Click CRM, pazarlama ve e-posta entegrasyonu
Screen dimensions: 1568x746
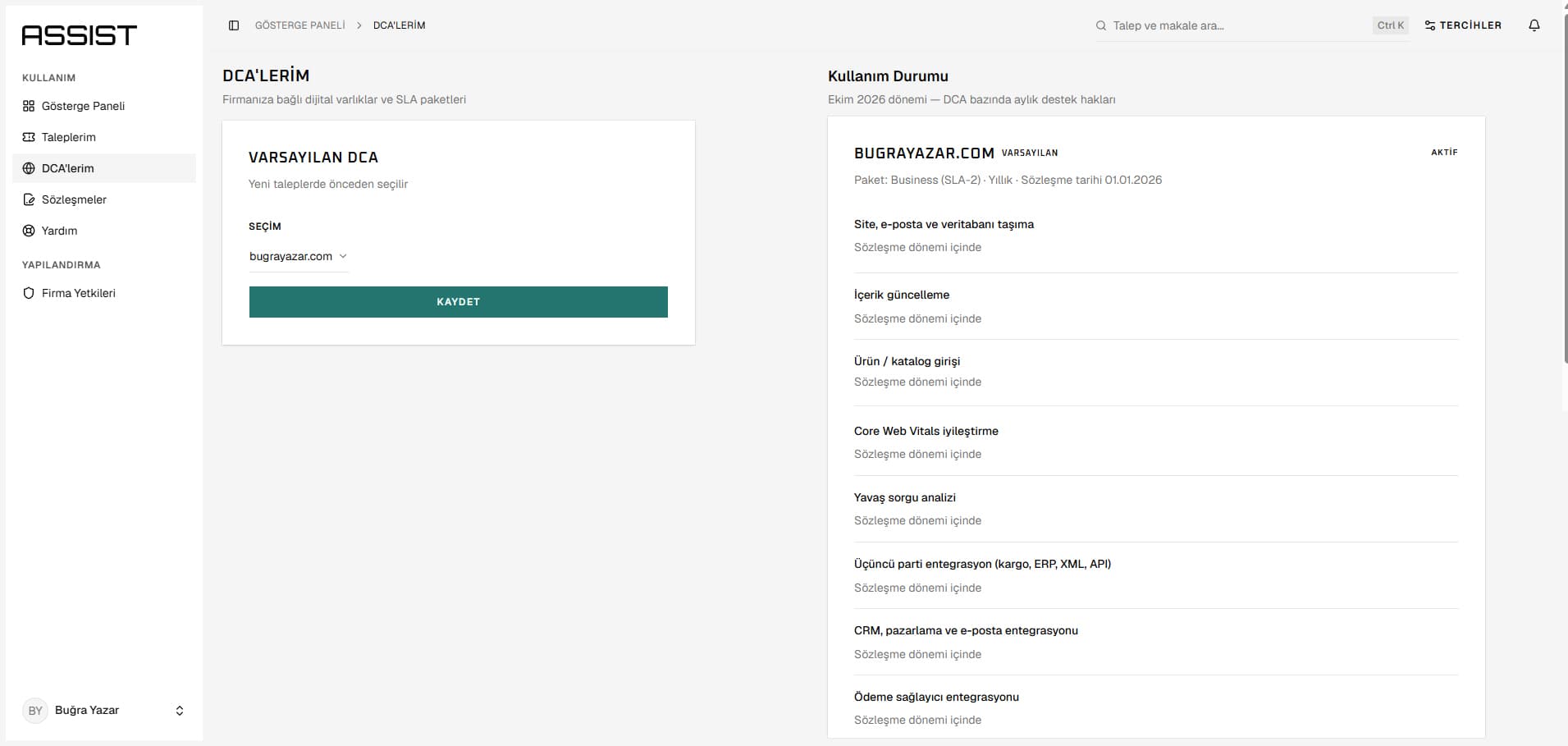(x=966, y=630)
